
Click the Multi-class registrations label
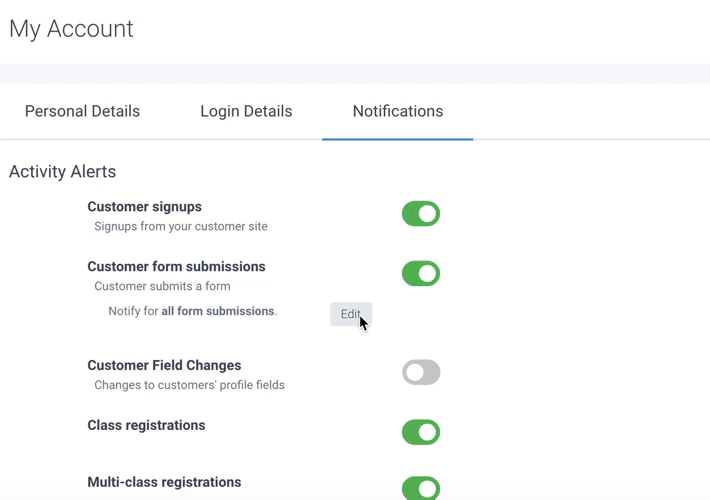pos(164,482)
